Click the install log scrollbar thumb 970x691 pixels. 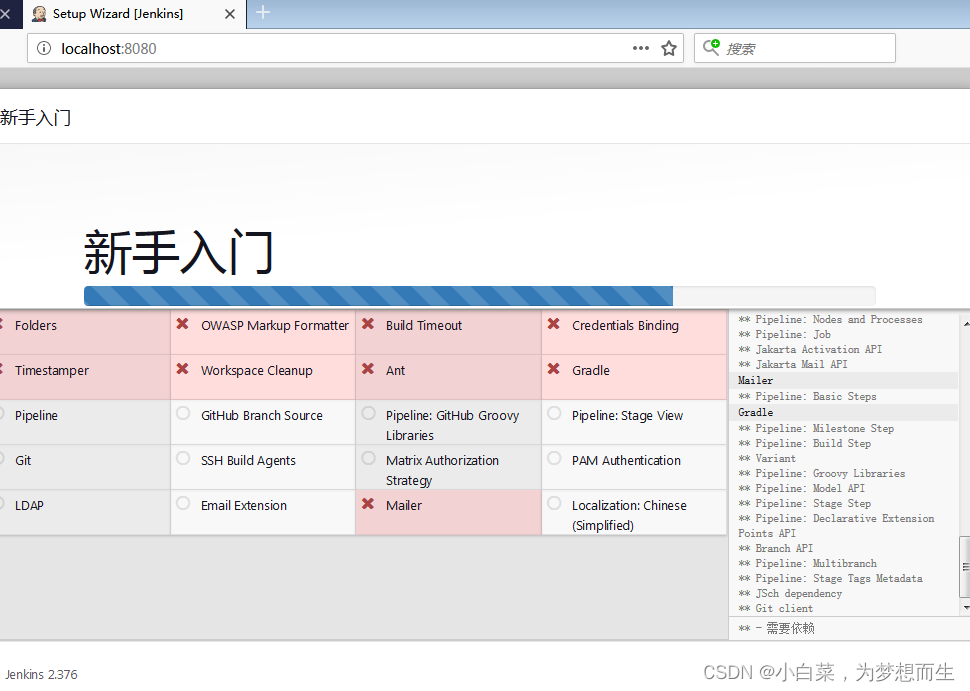[x=965, y=567]
